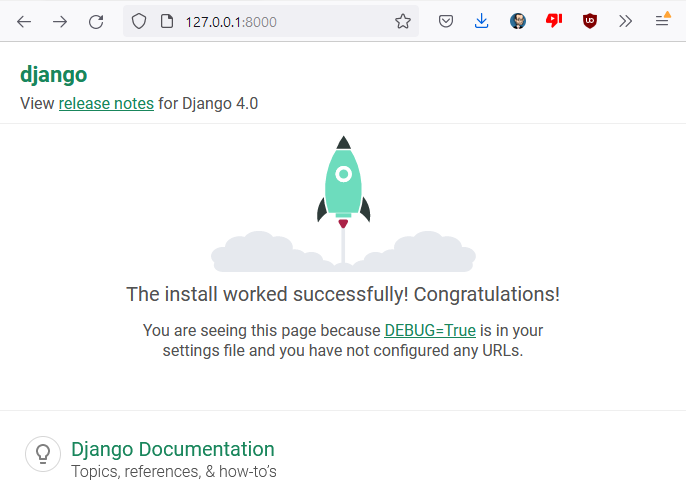Expand the more tools overflow chevron
The height and width of the screenshot is (491, 686).
(x=625, y=21)
